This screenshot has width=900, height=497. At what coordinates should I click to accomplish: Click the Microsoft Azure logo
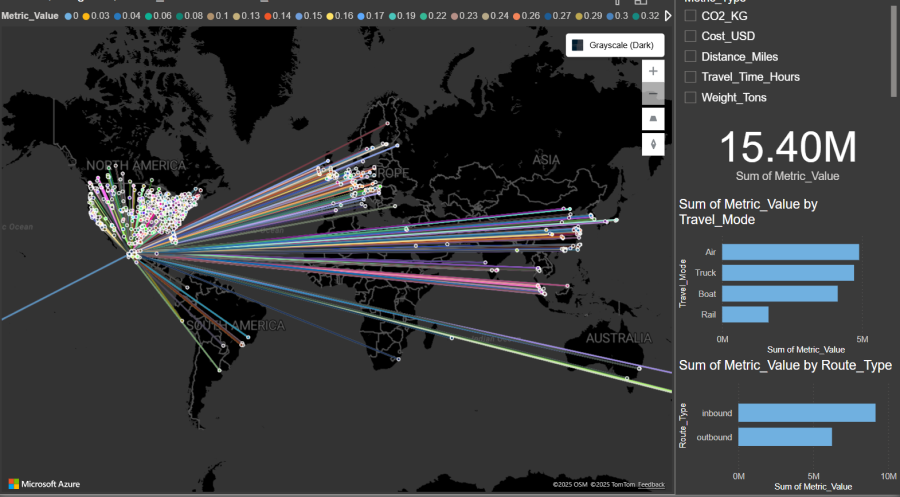(44, 484)
